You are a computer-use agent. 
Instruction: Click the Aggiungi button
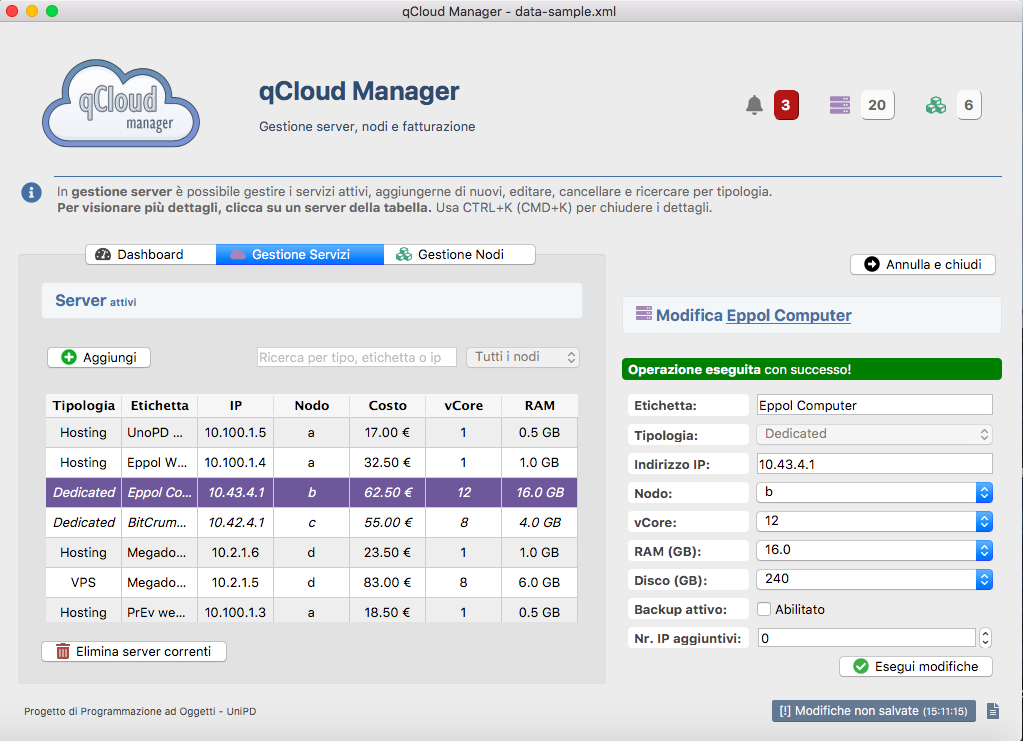click(x=98, y=357)
